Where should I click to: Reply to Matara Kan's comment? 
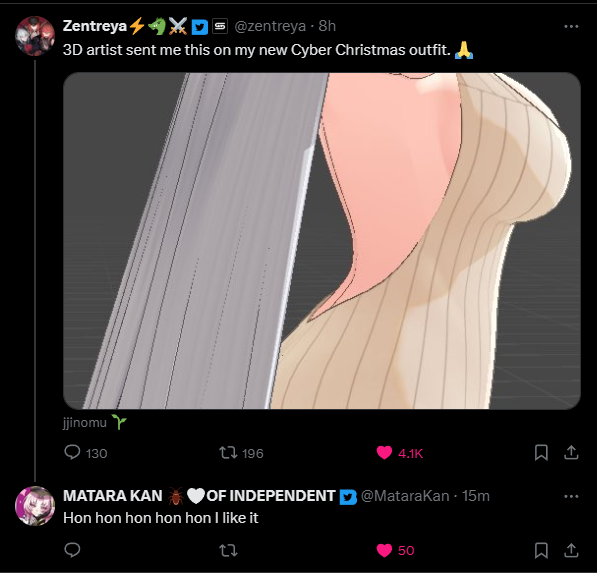coord(72,550)
